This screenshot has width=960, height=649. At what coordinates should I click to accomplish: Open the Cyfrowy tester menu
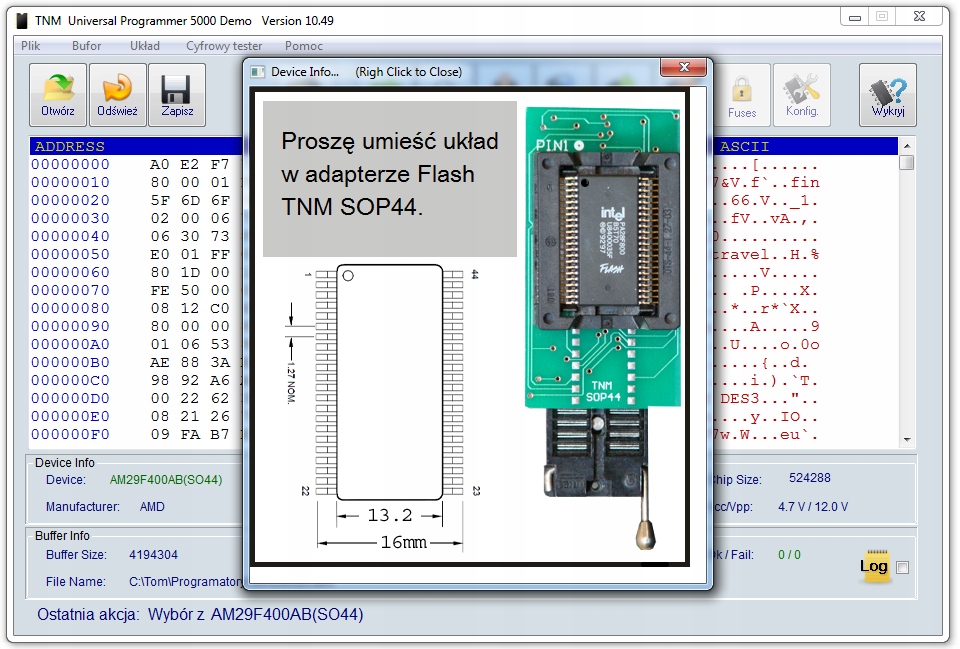pos(224,46)
